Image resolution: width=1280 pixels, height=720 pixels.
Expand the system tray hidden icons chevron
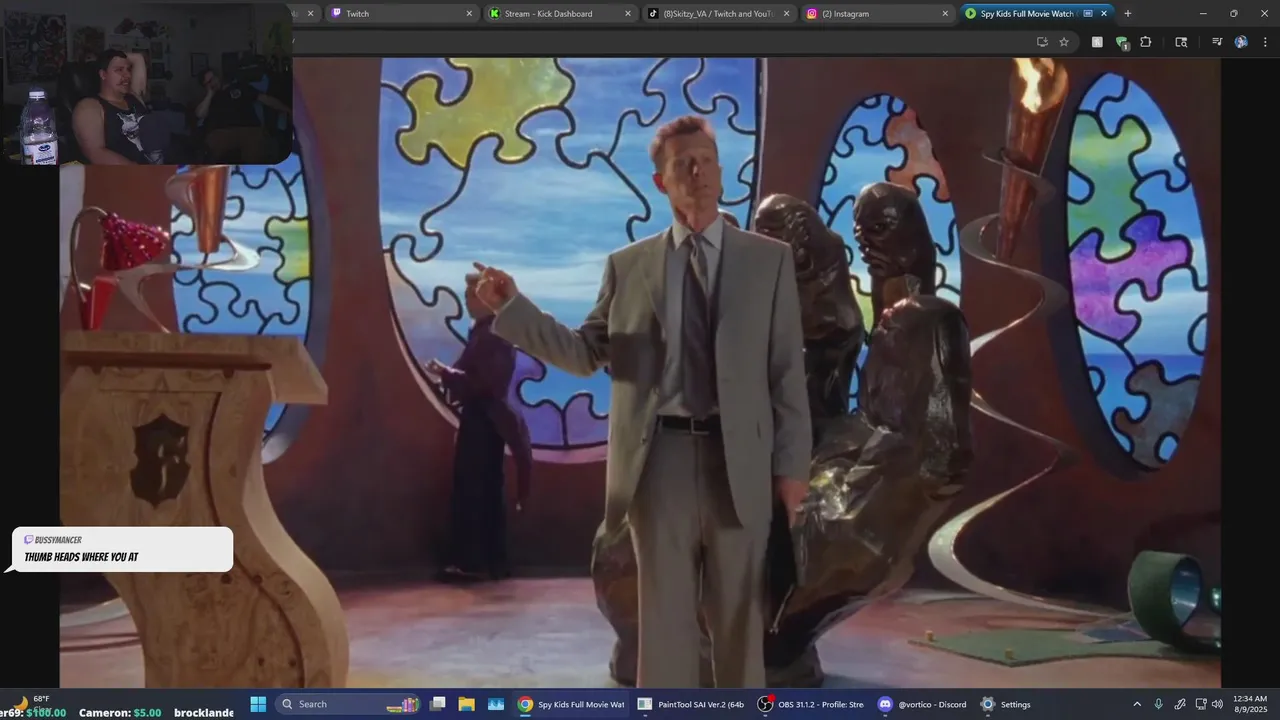point(1137,704)
